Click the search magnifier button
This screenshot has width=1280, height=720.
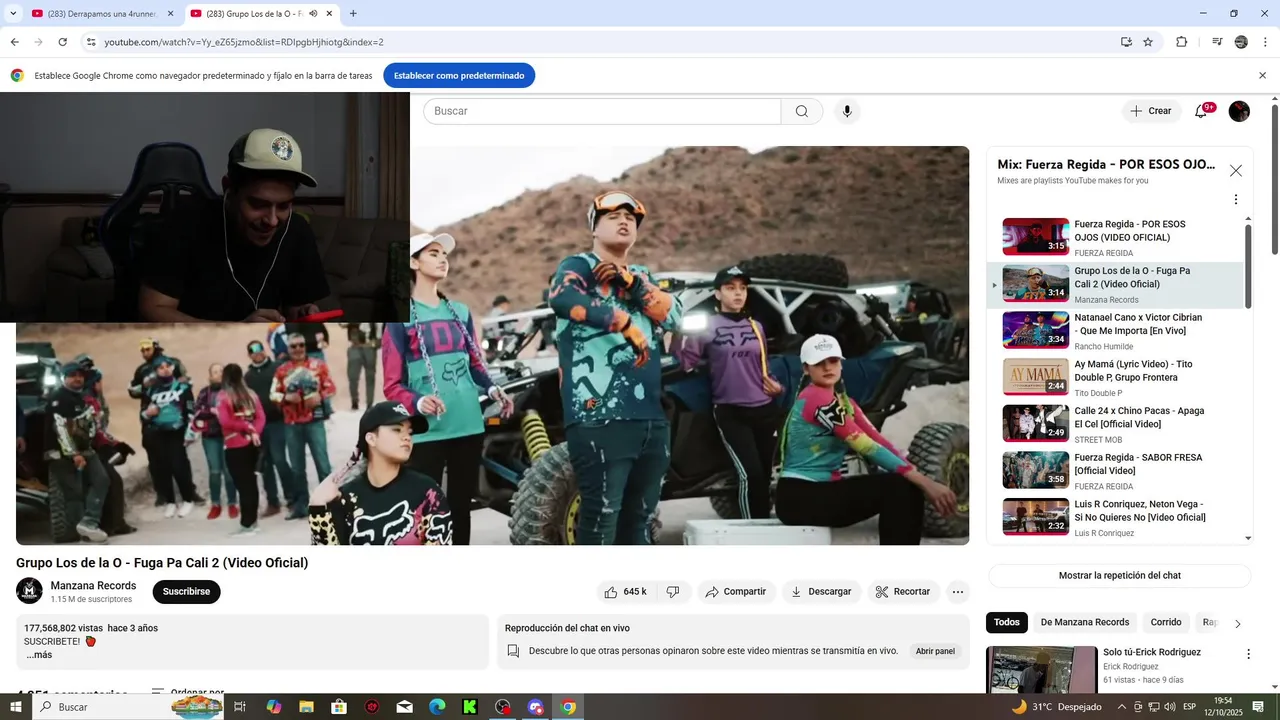click(x=802, y=111)
